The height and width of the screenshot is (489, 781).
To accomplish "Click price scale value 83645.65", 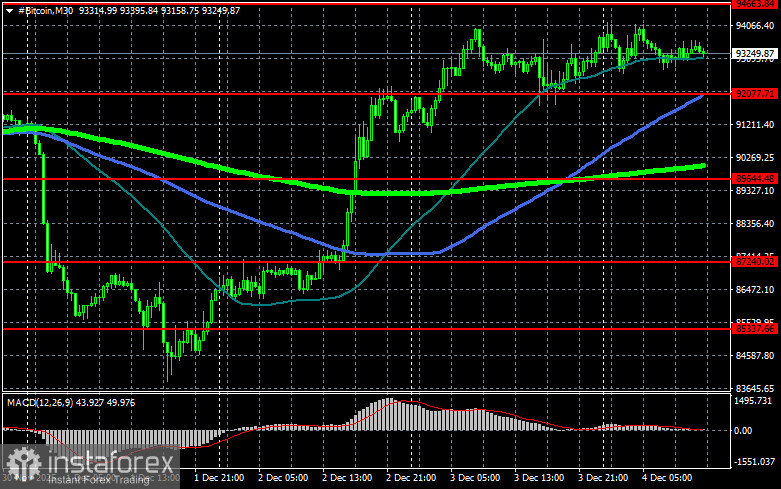I will click(x=755, y=388).
